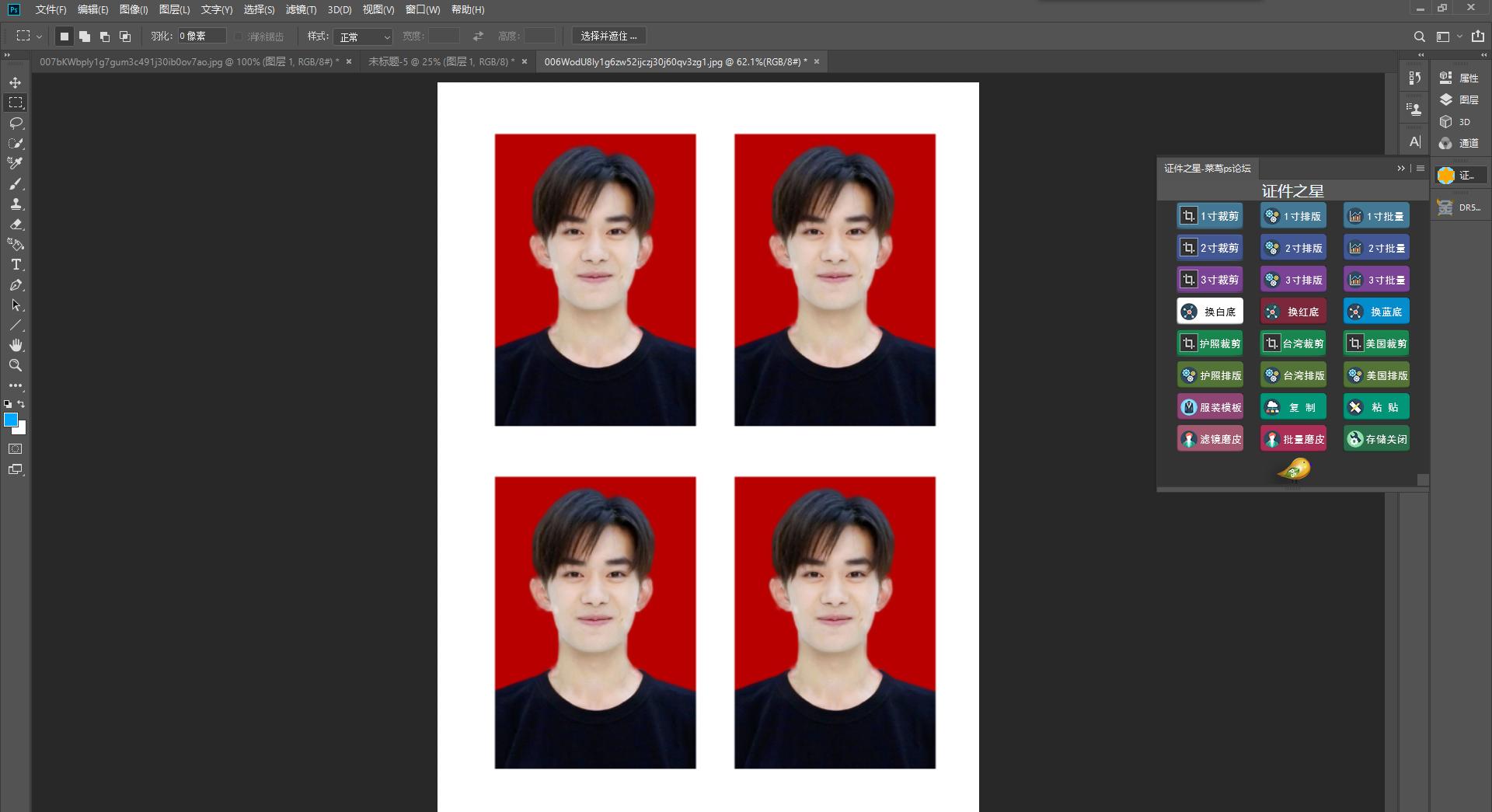This screenshot has height=812, width=1492.
Task: Toggle the 消除锯齿 anti-alias checkbox
Action: point(239,36)
